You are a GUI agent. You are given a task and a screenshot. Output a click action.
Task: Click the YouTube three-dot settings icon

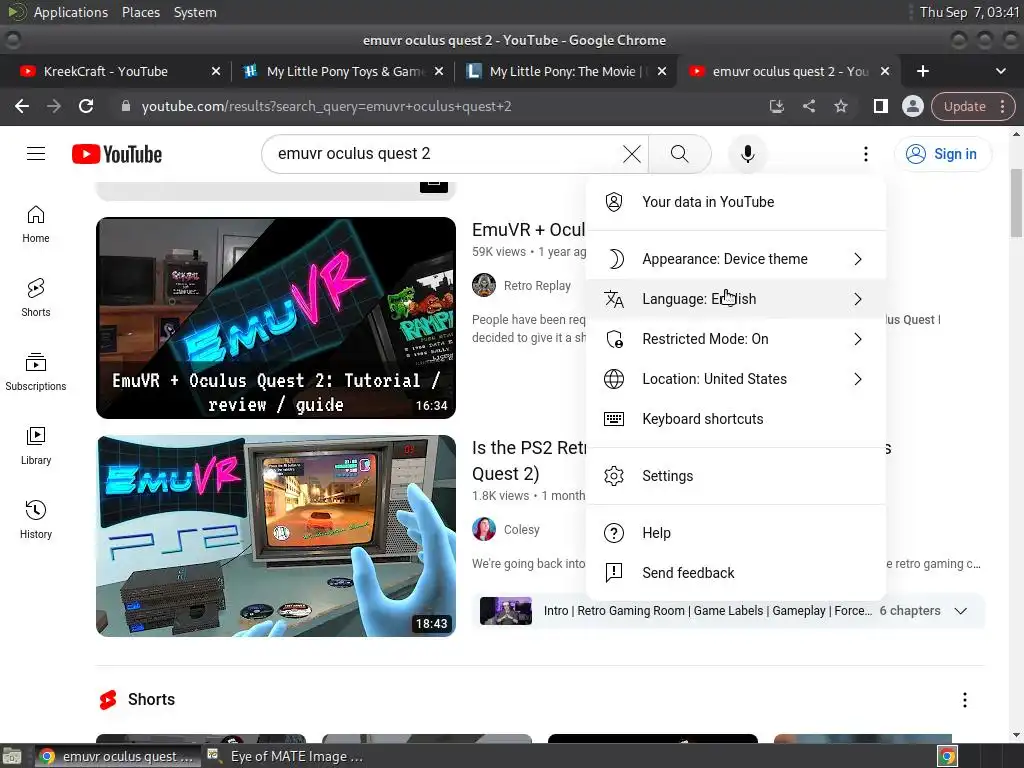point(866,154)
